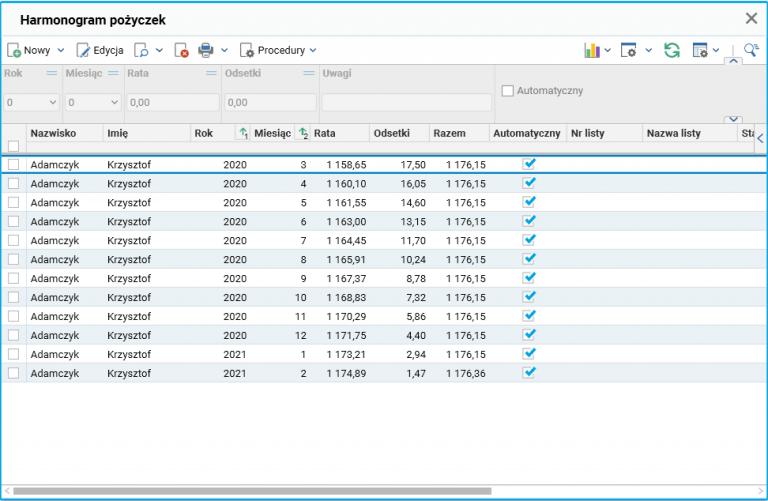Screen dimensions: 768x501
Task: Click the Nowy (new record) icon
Action: click(14, 50)
